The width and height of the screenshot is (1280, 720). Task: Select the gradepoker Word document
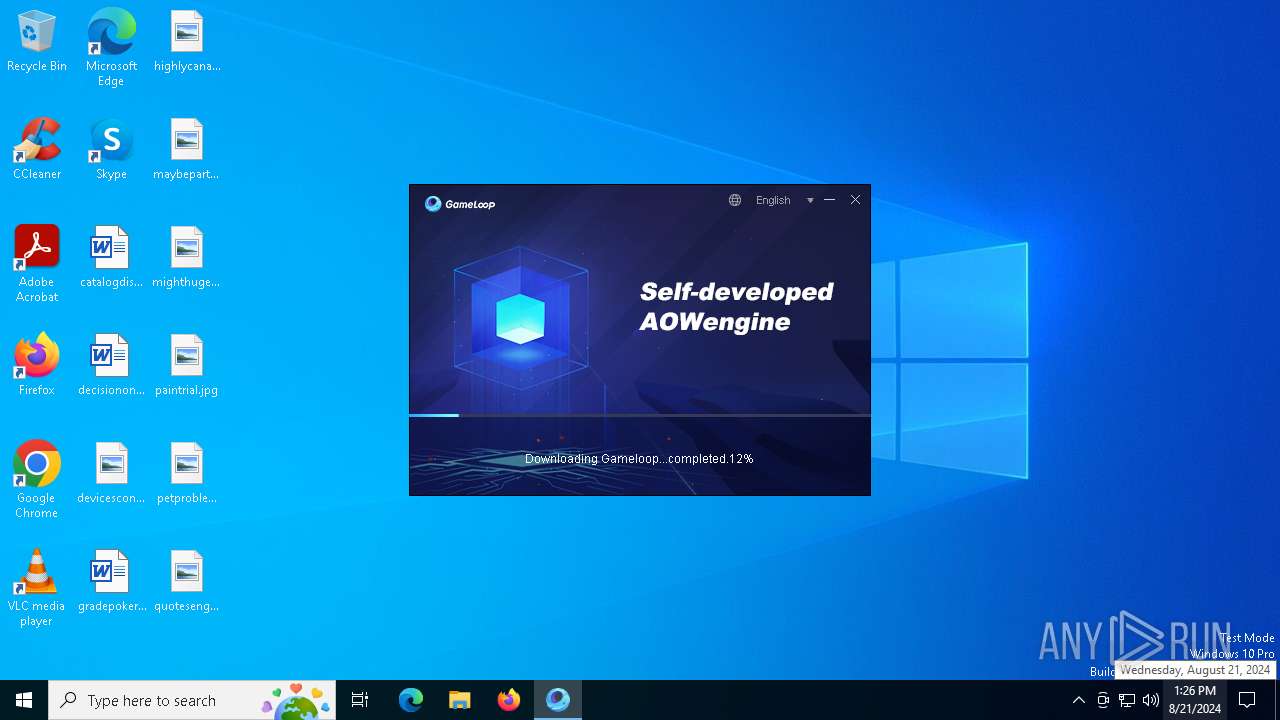click(111, 582)
